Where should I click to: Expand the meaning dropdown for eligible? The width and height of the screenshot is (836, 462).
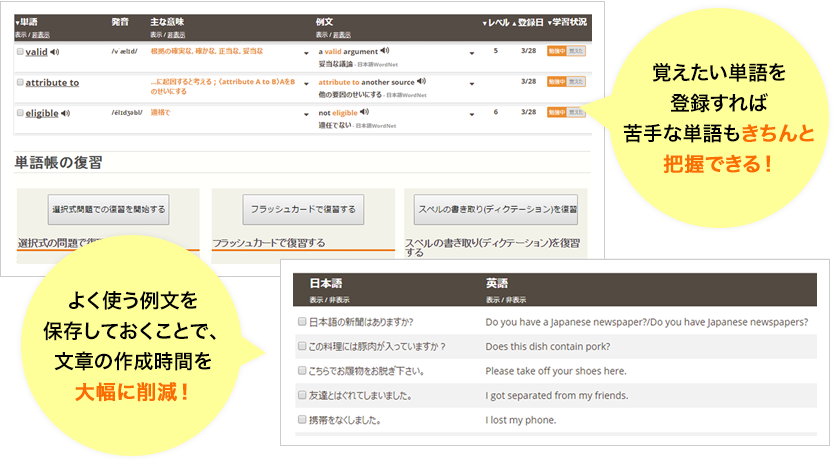coord(306,115)
